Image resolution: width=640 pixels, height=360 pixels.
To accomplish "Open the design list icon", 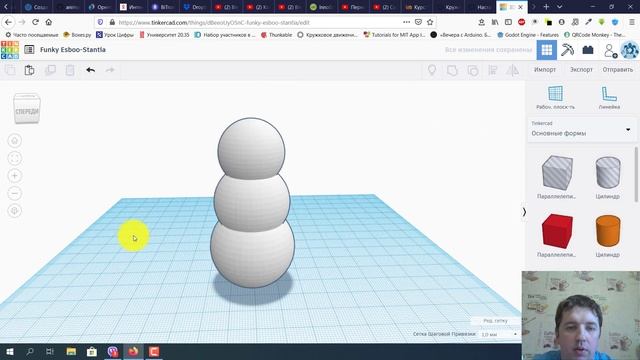I will tap(29, 50).
